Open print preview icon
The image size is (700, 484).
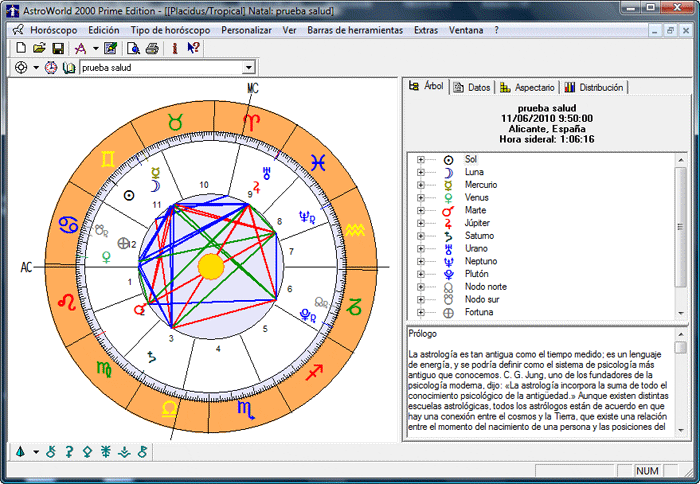(133, 48)
